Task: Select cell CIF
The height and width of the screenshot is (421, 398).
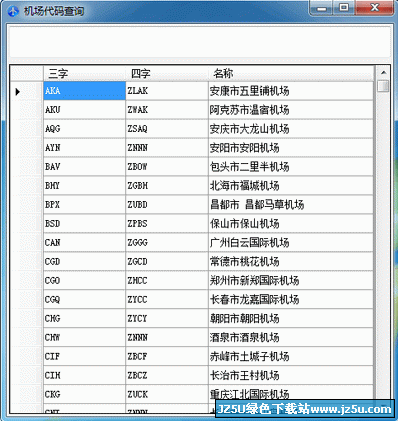Action: 85,357
